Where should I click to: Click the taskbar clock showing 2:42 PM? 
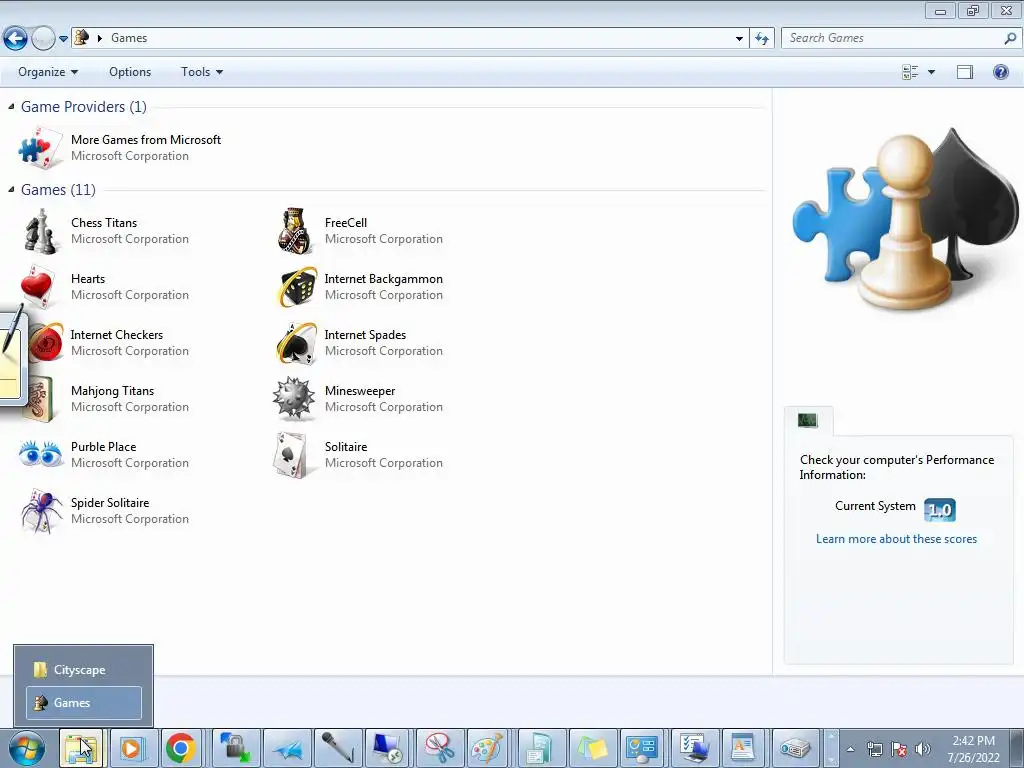tap(973, 741)
